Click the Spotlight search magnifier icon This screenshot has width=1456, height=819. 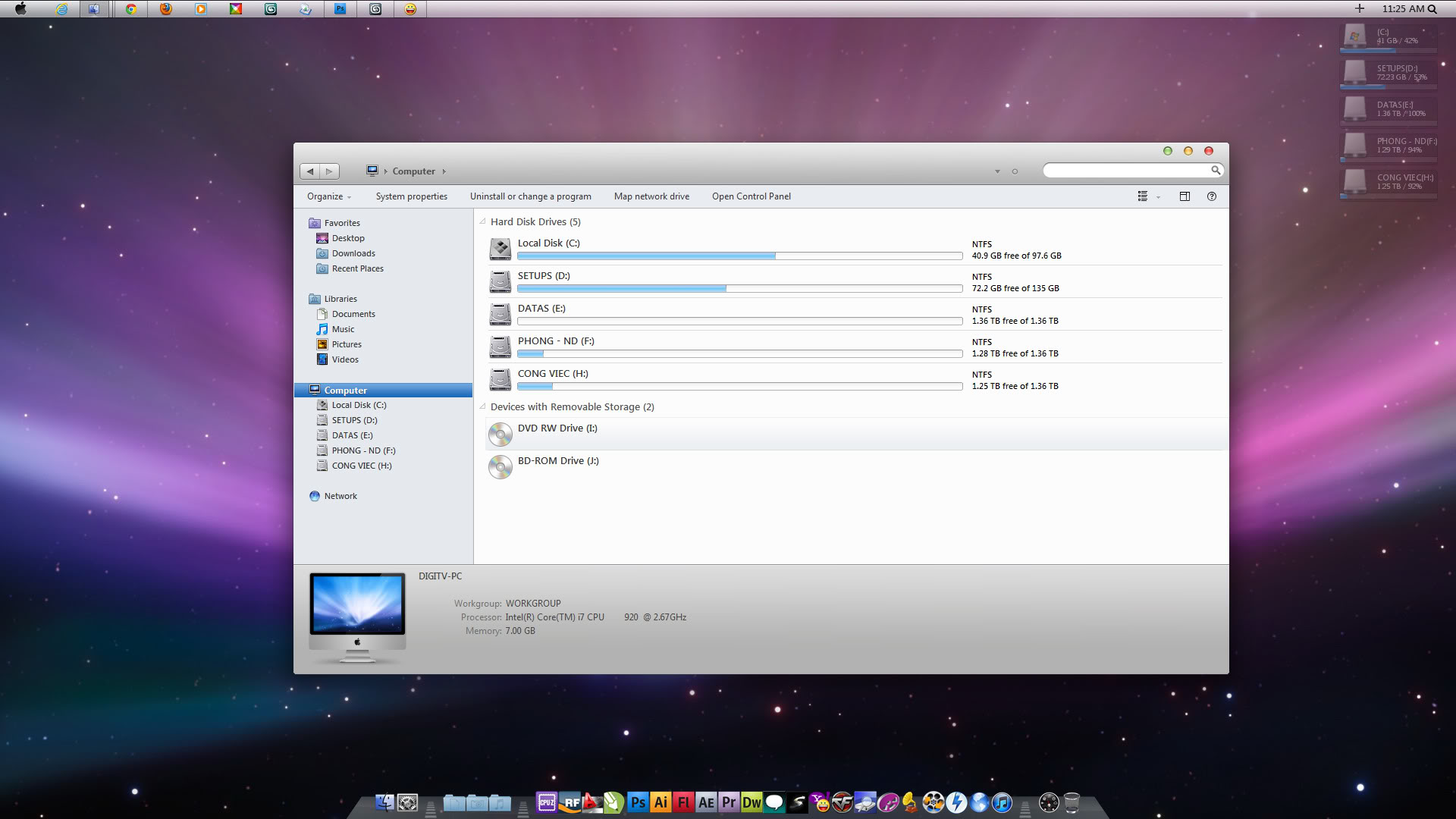point(1432,9)
